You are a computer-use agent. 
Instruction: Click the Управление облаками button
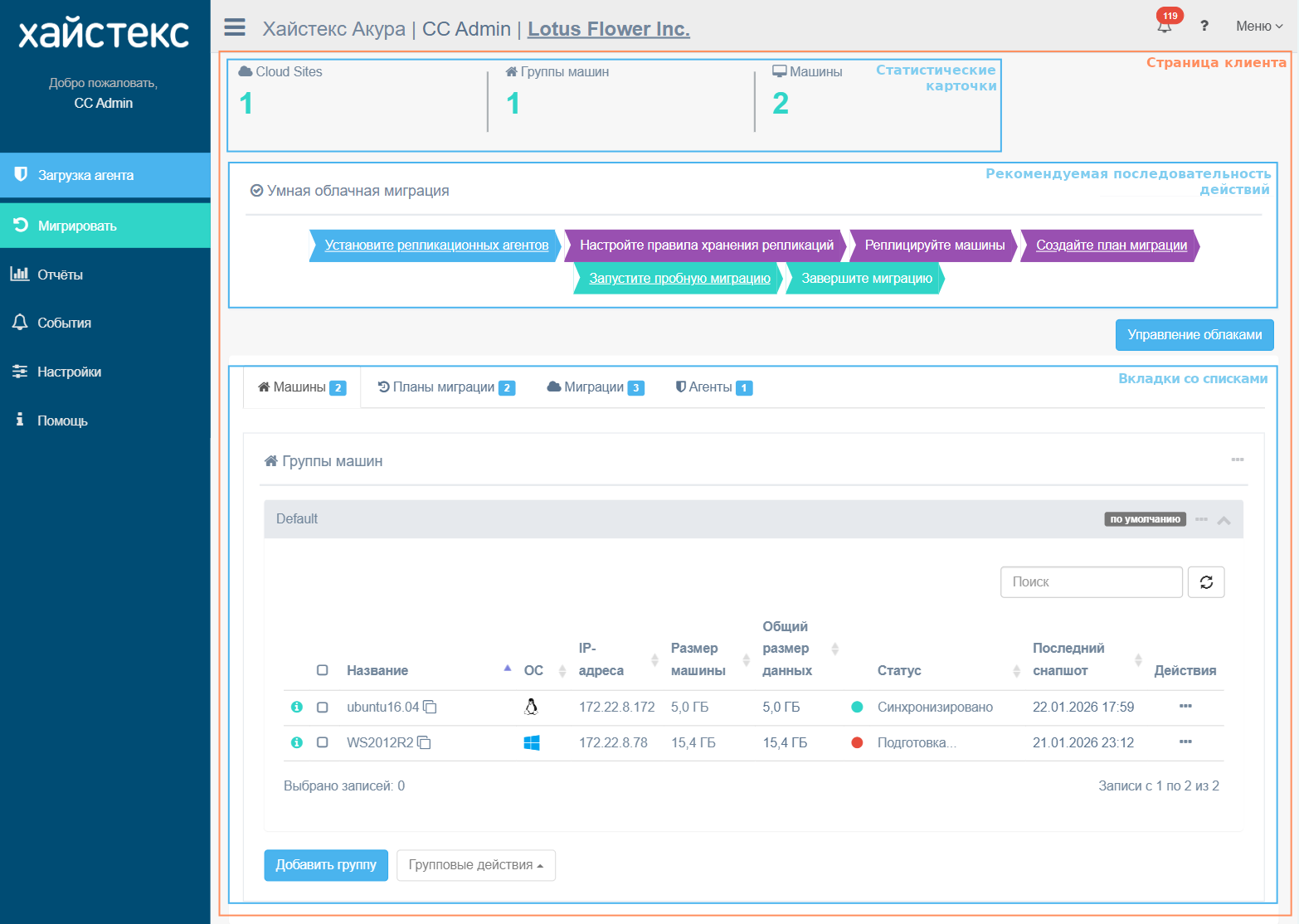(x=1194, y=335)
